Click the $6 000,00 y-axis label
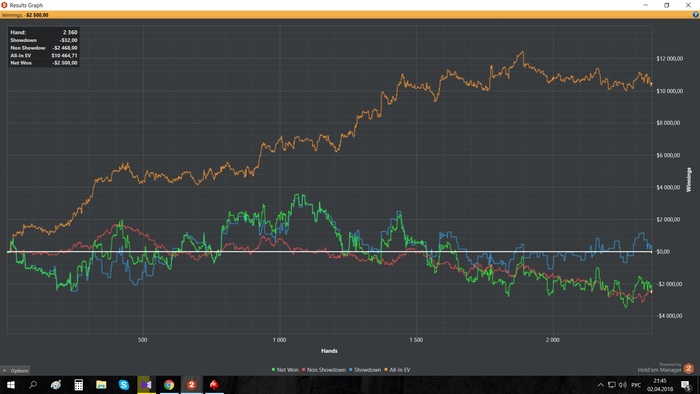The height and width of the screenshot is (394, 700). point(668,155)
